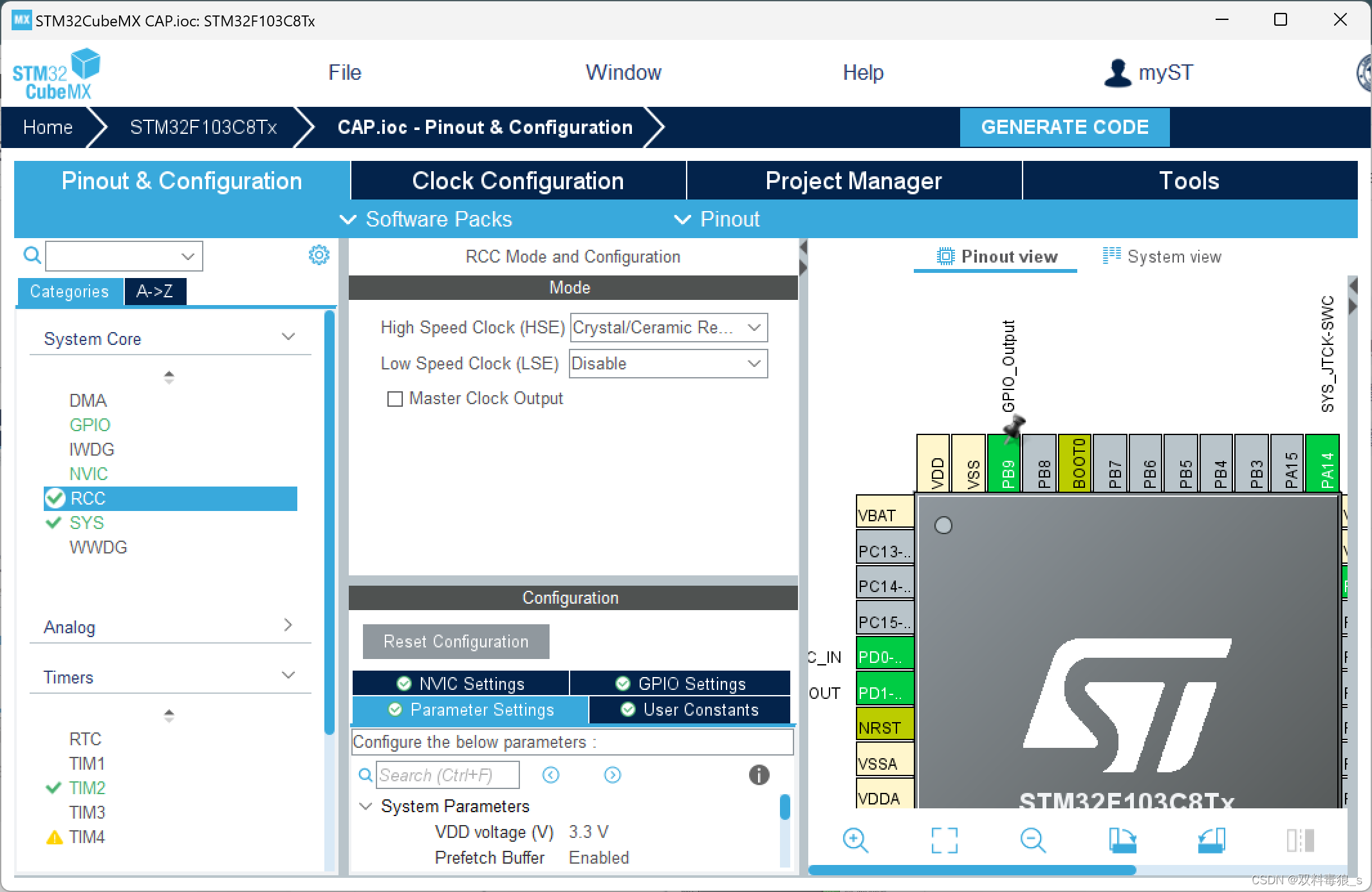This screenshot has height=892, width=1372.
Task: Switch to the Clock Configuration tab
Action: click(x=518, y=181)
